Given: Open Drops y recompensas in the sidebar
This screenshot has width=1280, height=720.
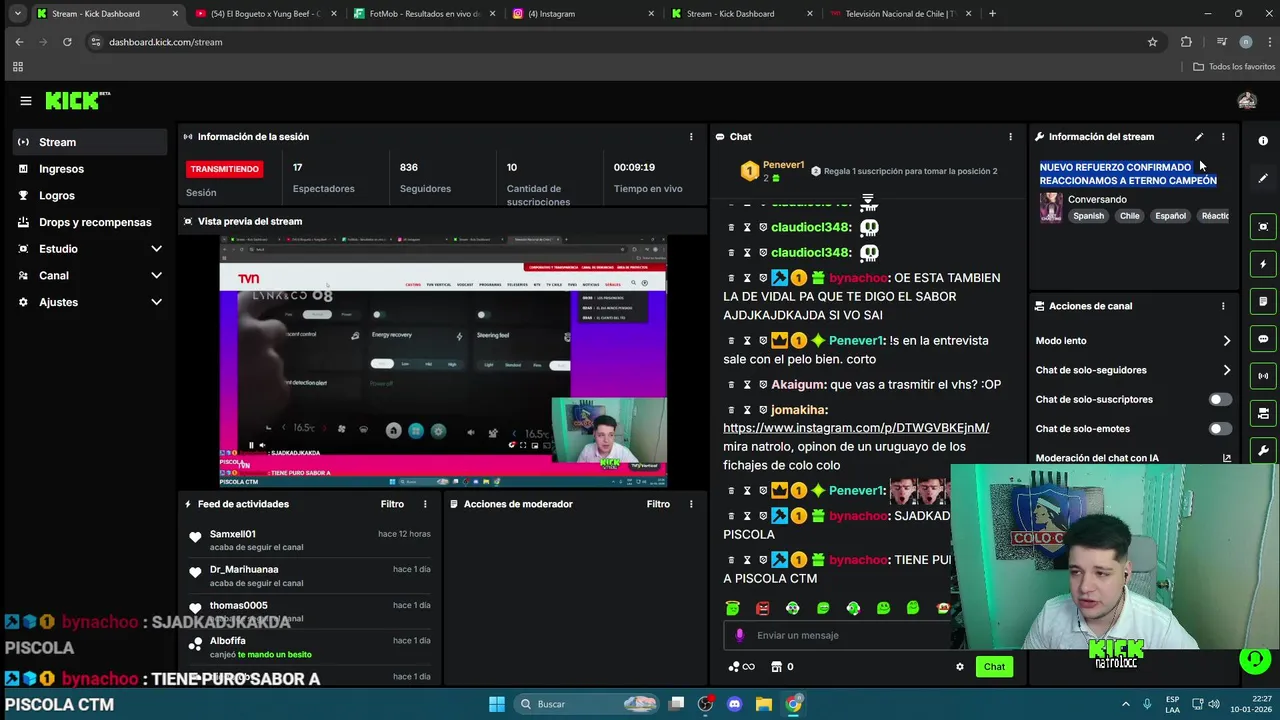Looking at the screenshot, I should (90, 222).
